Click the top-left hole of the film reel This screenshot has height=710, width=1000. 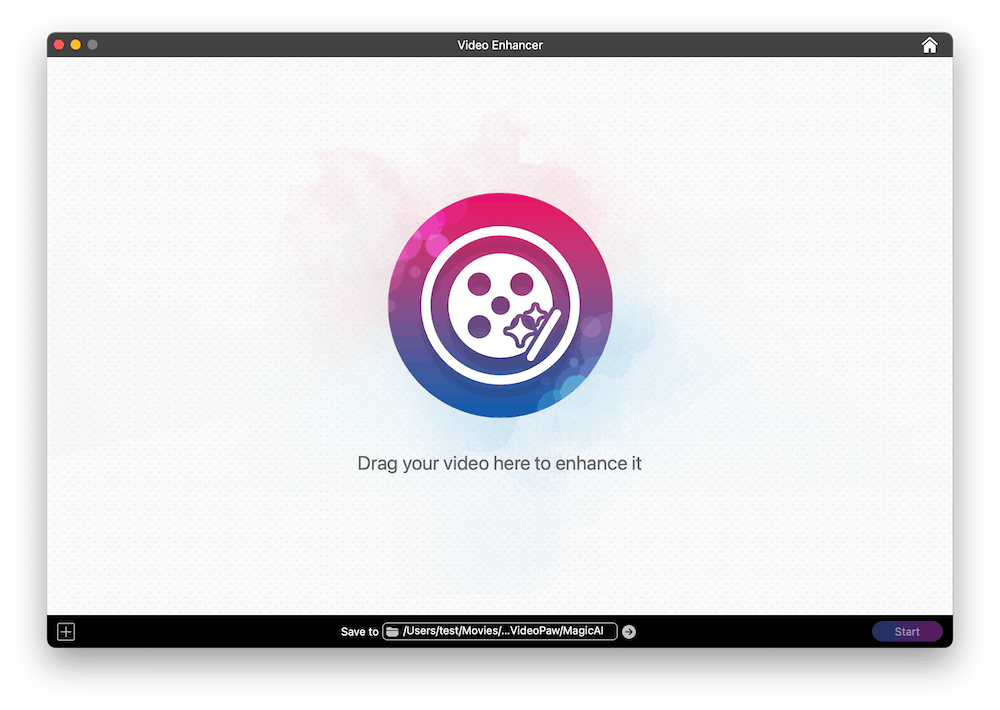479,283
